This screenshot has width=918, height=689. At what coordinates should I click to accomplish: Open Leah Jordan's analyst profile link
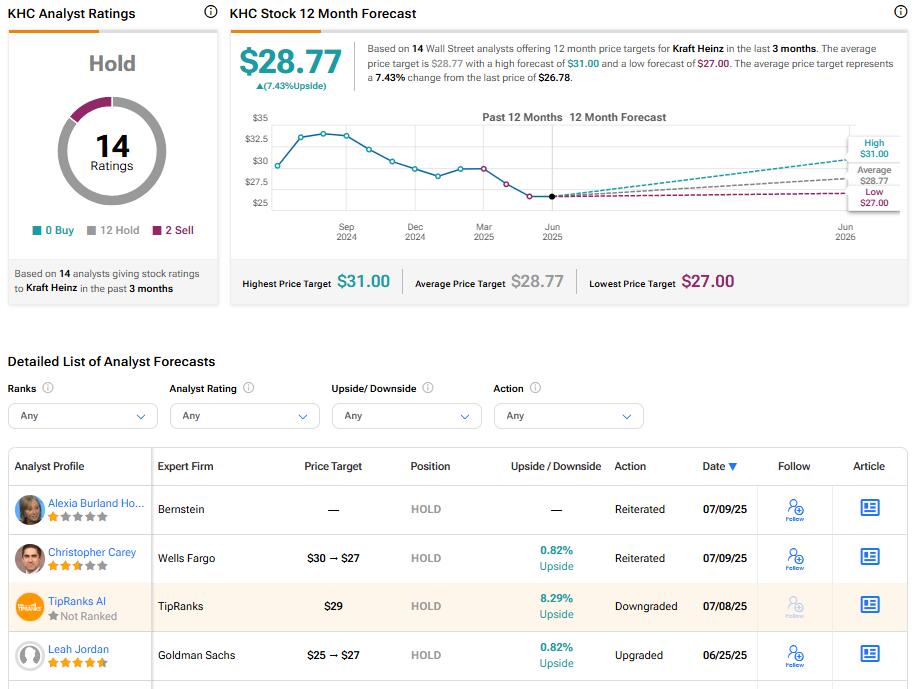(x=78, y=649)
